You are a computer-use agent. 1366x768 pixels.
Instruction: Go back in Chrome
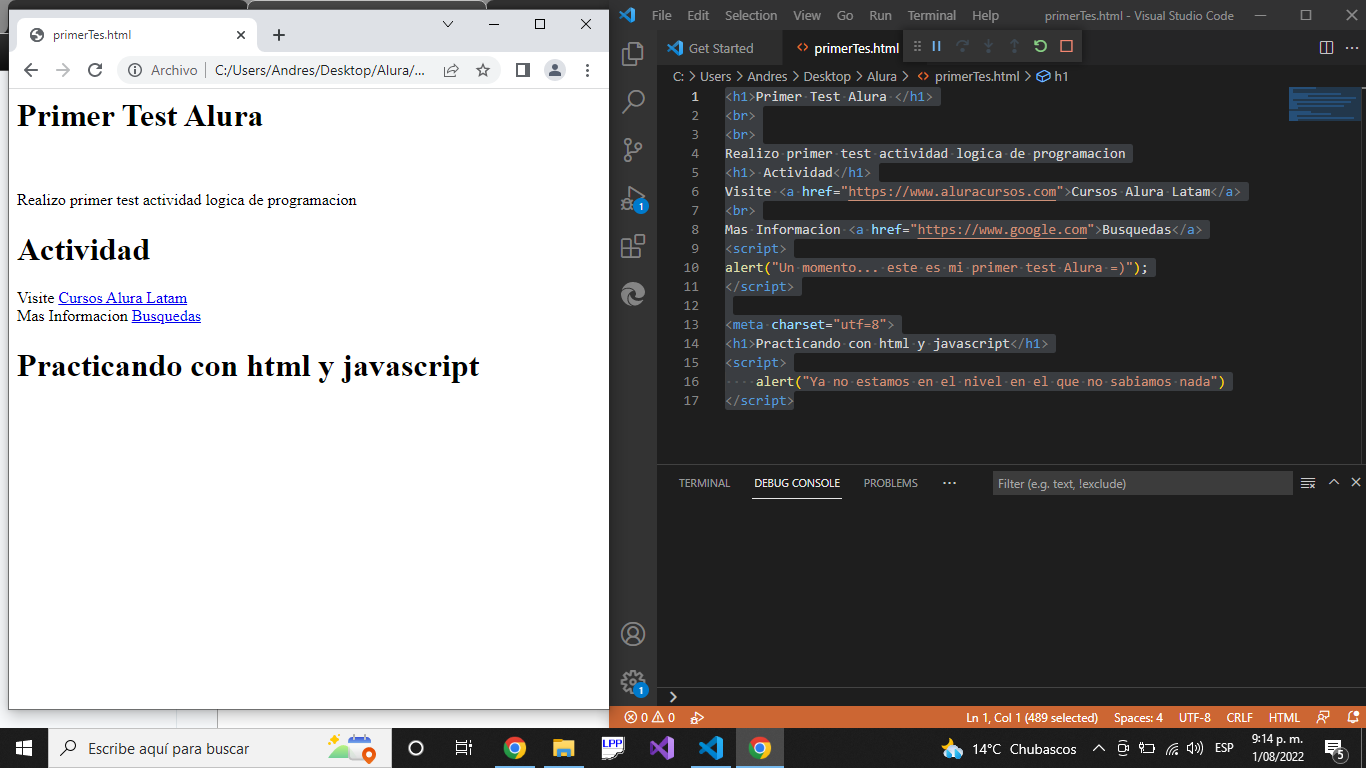click(x=31, y=70)
